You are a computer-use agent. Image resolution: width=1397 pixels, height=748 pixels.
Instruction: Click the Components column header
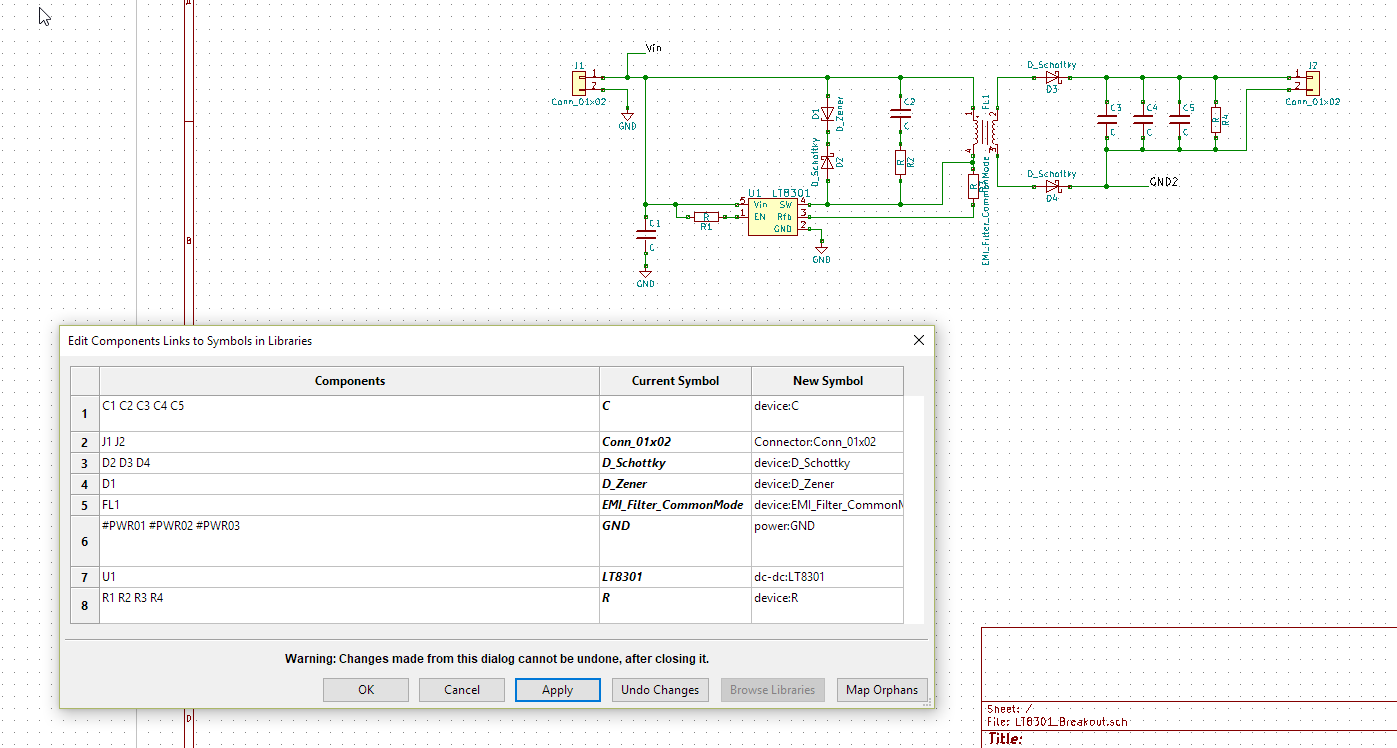[x=349, y=381]
